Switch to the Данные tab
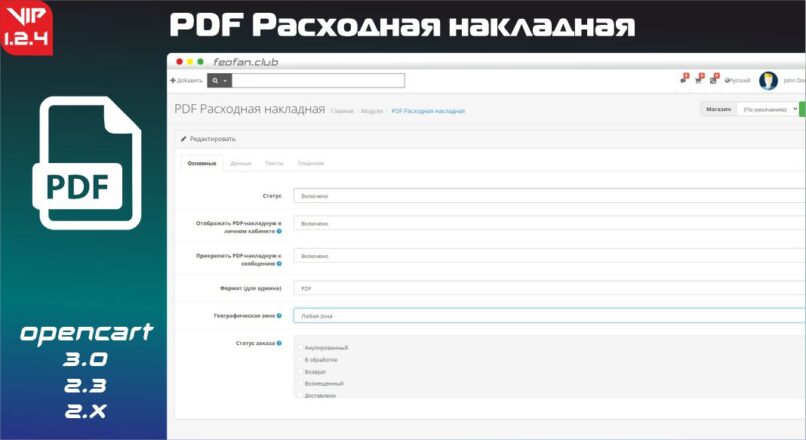The width and height of the screenshot is (806, 440). point(241,163)
